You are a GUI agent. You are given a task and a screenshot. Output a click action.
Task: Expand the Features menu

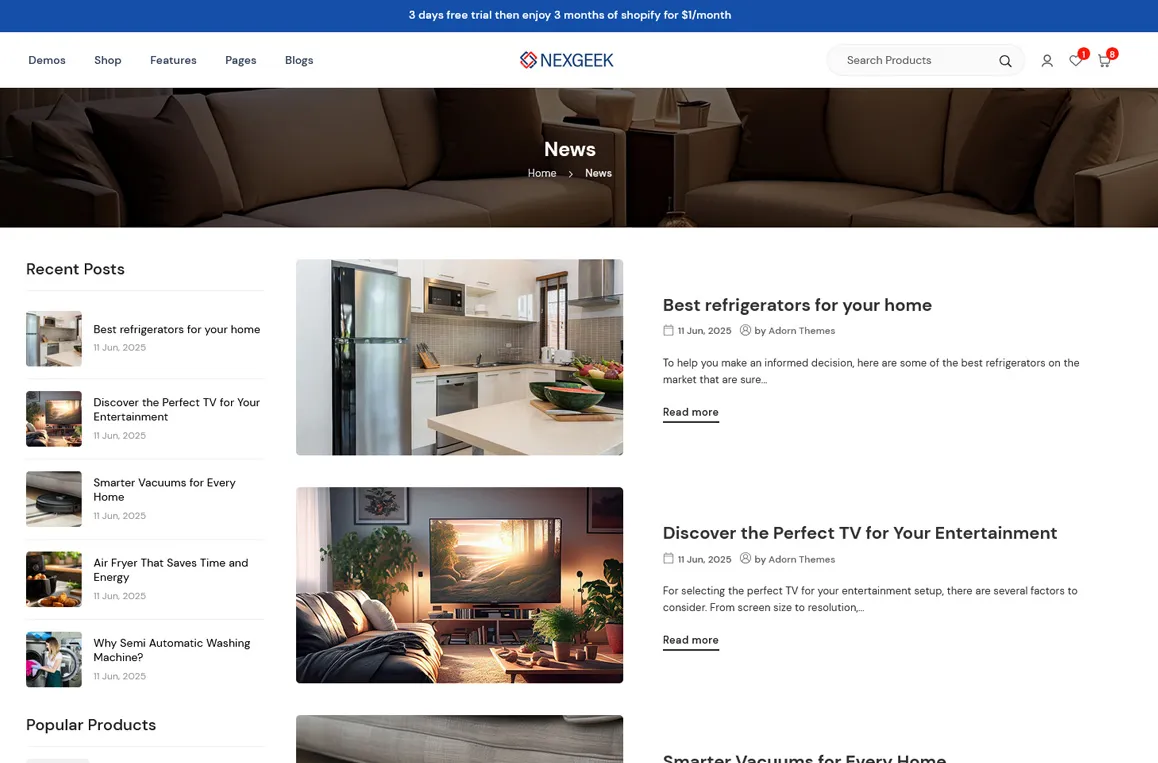click(x=173, y=60)
